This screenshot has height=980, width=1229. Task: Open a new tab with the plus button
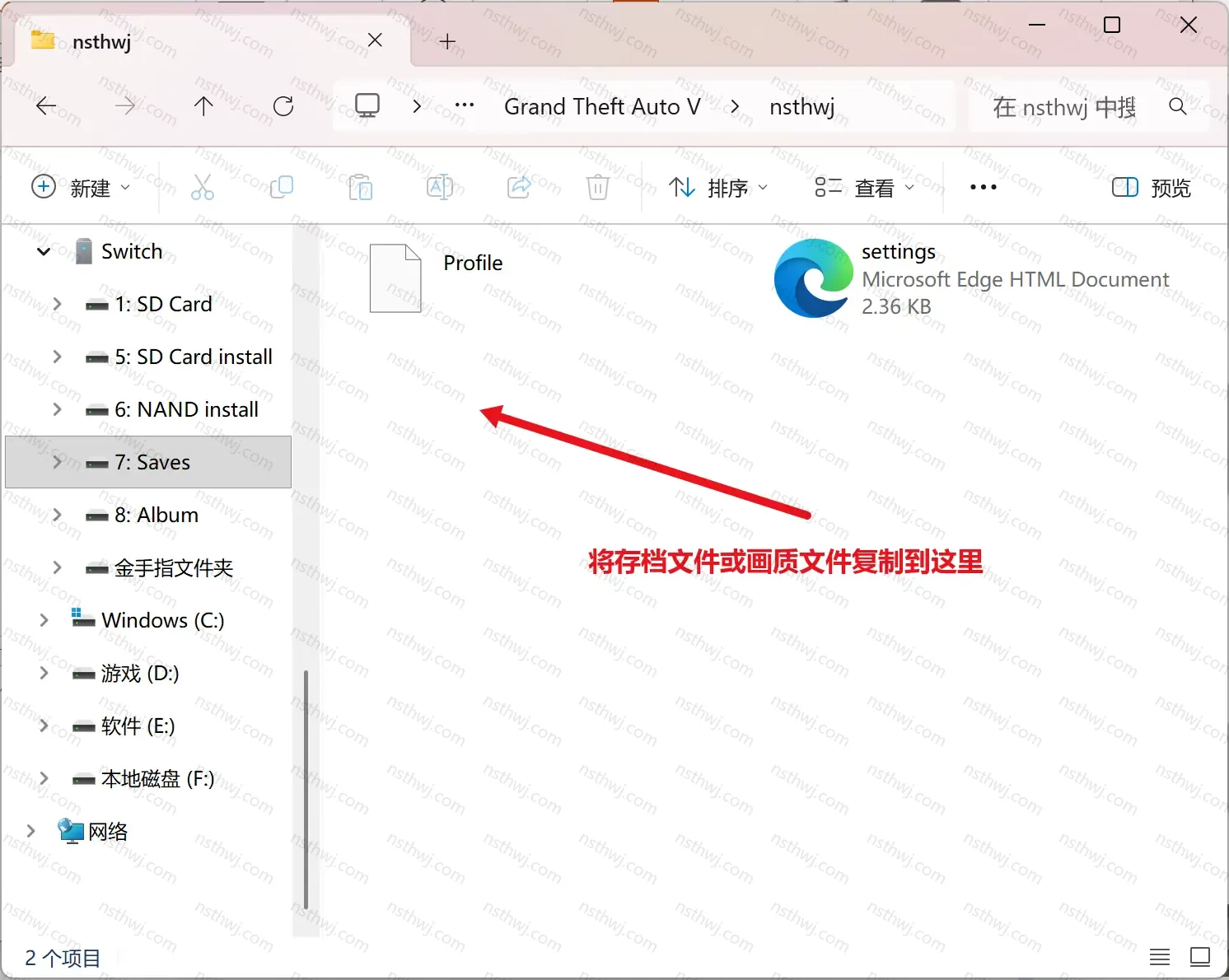447,41
